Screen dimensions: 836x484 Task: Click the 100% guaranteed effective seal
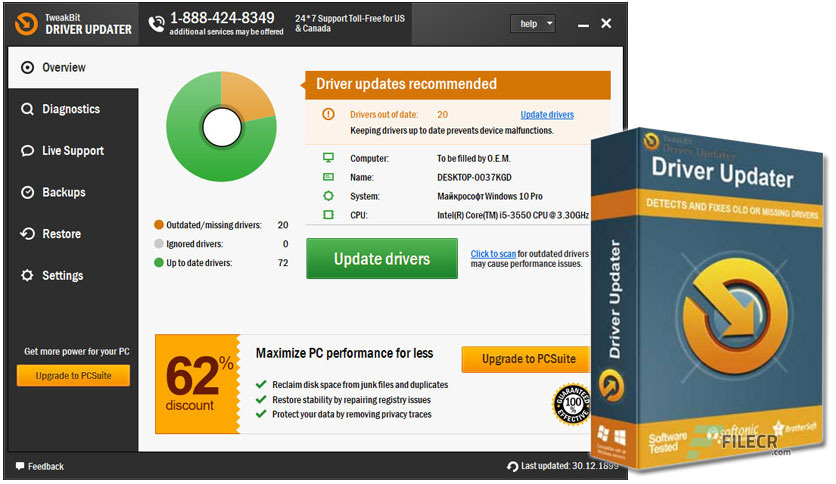point(572,404)
